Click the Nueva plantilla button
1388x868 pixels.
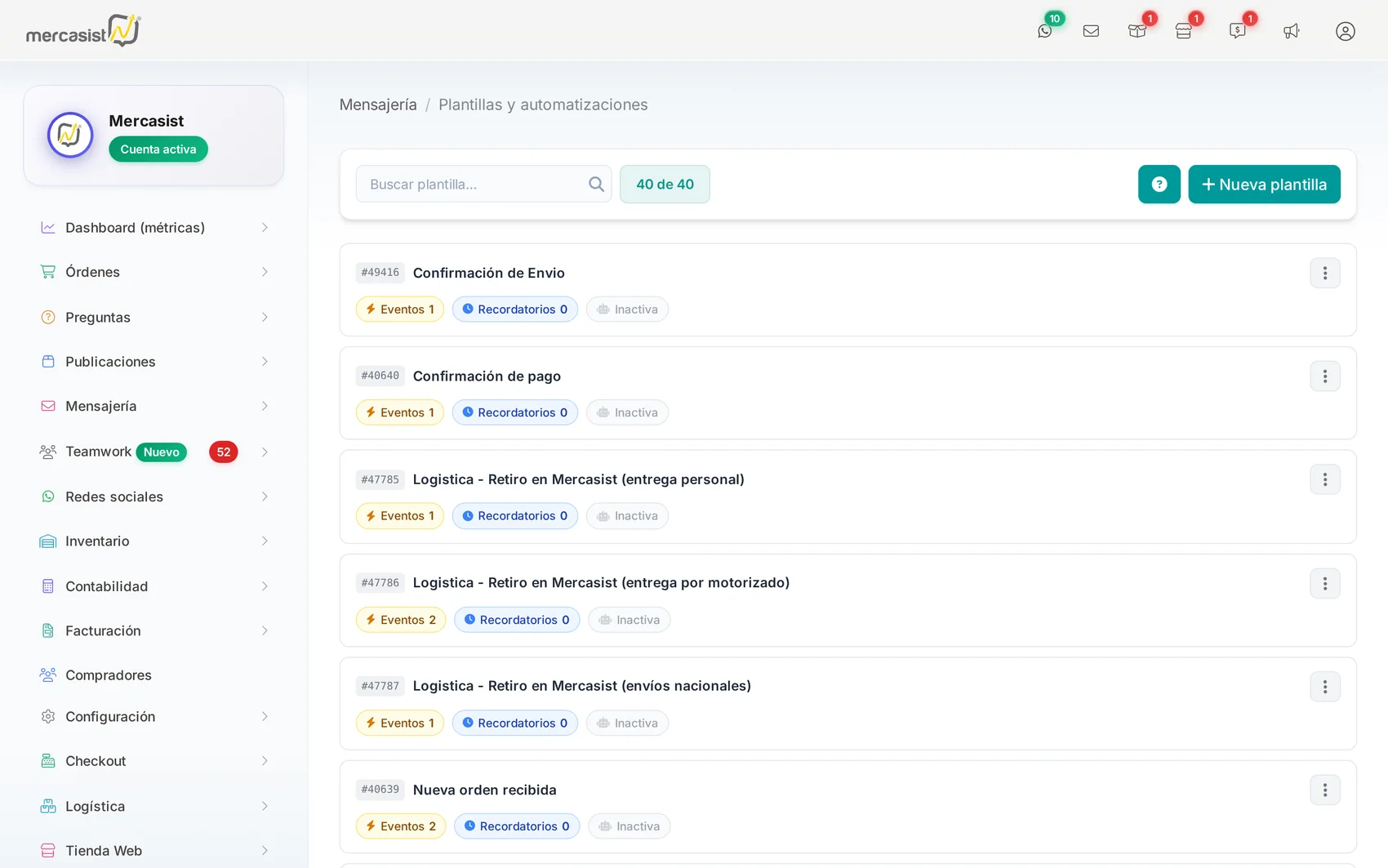1264,185
